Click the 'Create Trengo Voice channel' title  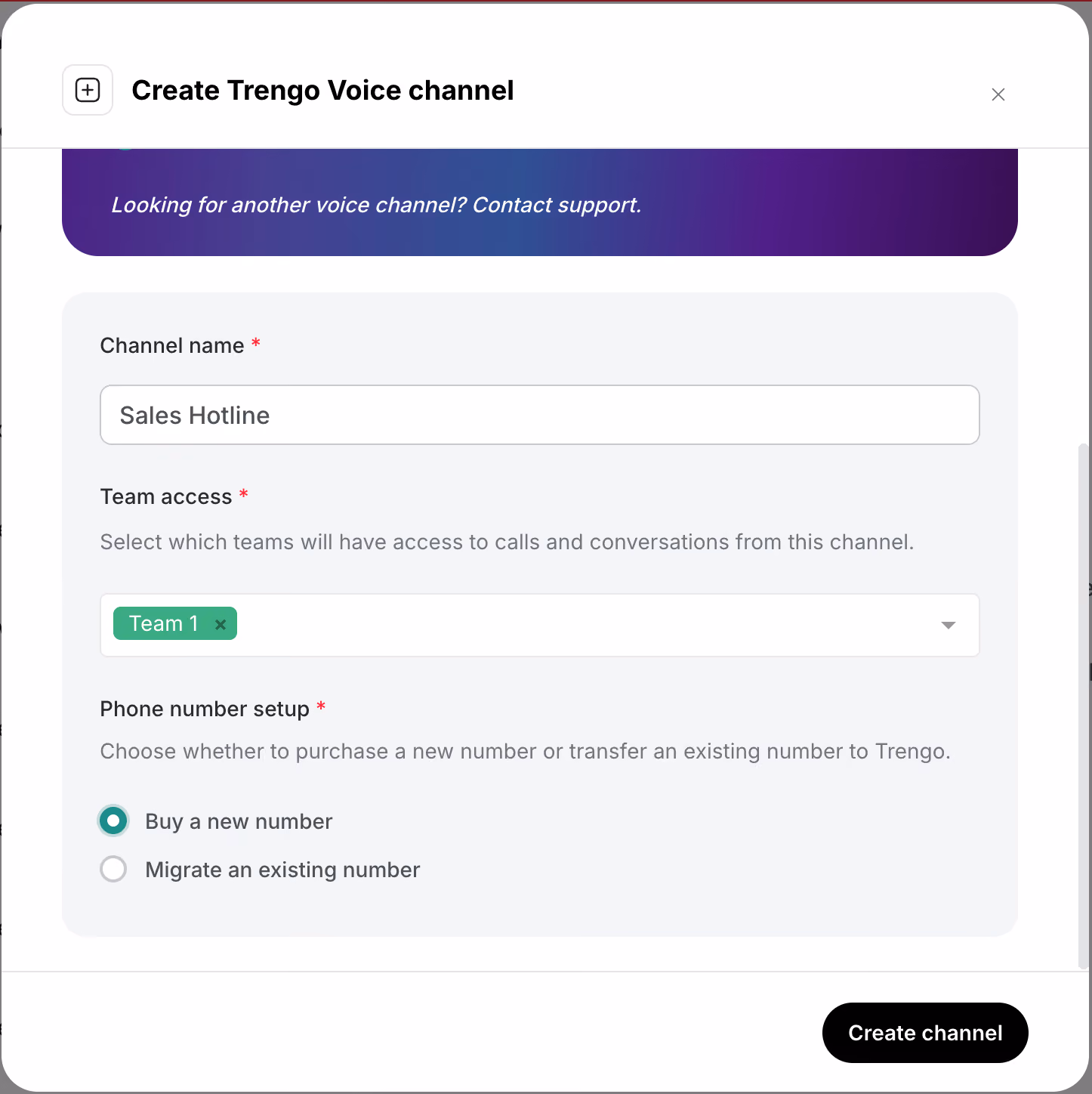click(x=322, y=90)
